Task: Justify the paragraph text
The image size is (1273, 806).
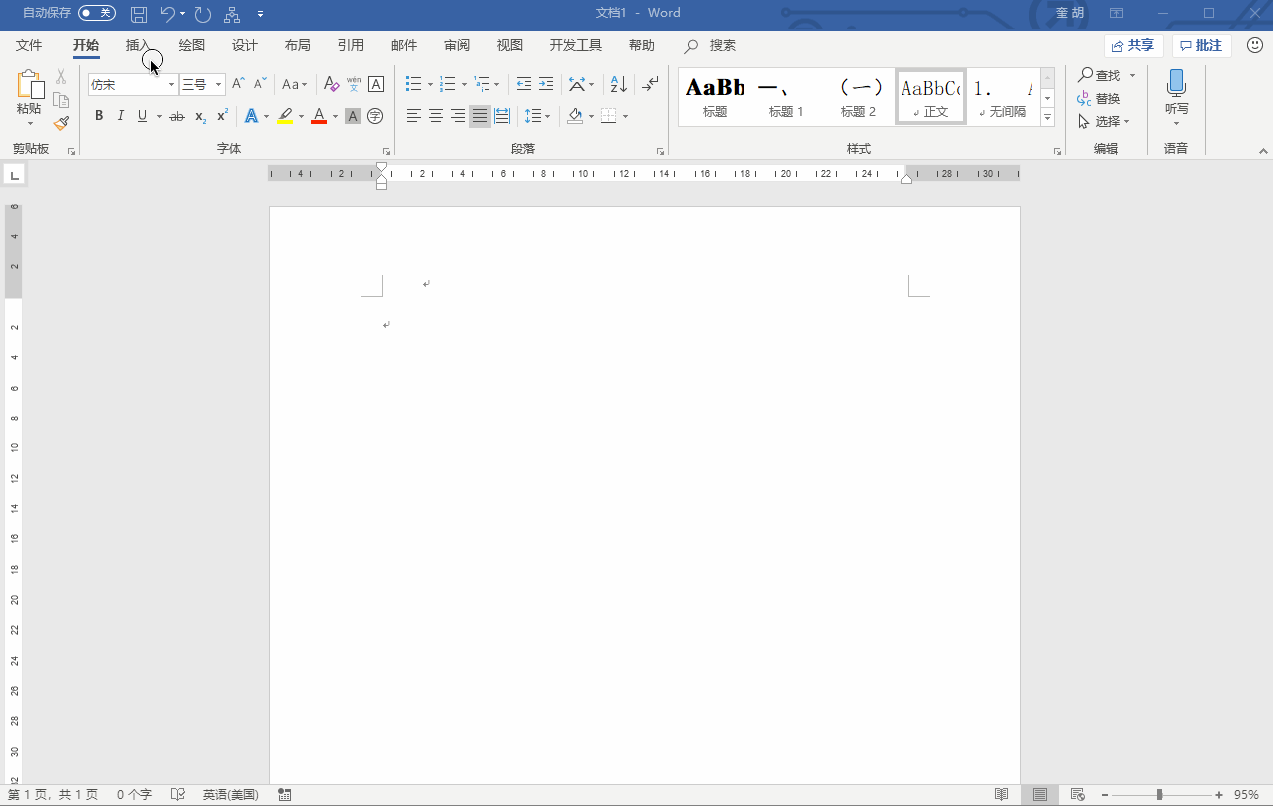Action: tap(480, 116)
